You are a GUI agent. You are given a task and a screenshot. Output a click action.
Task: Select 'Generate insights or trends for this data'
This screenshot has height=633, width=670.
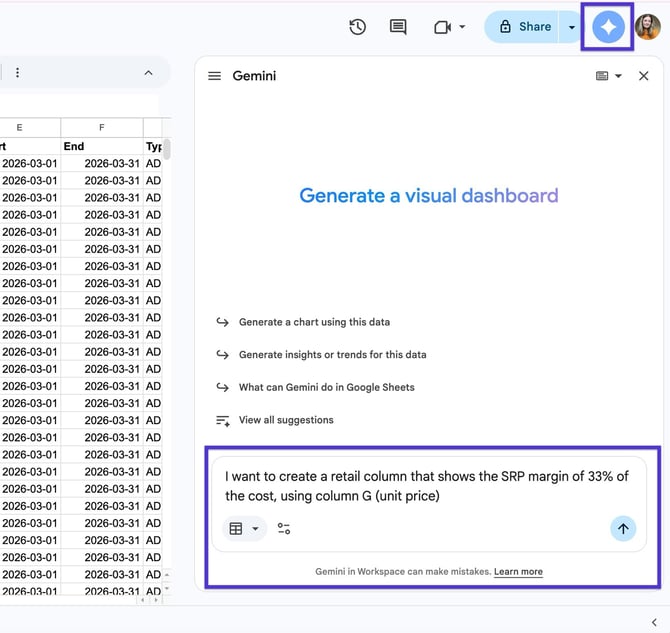pyautogui.click(x=332, y=355)
